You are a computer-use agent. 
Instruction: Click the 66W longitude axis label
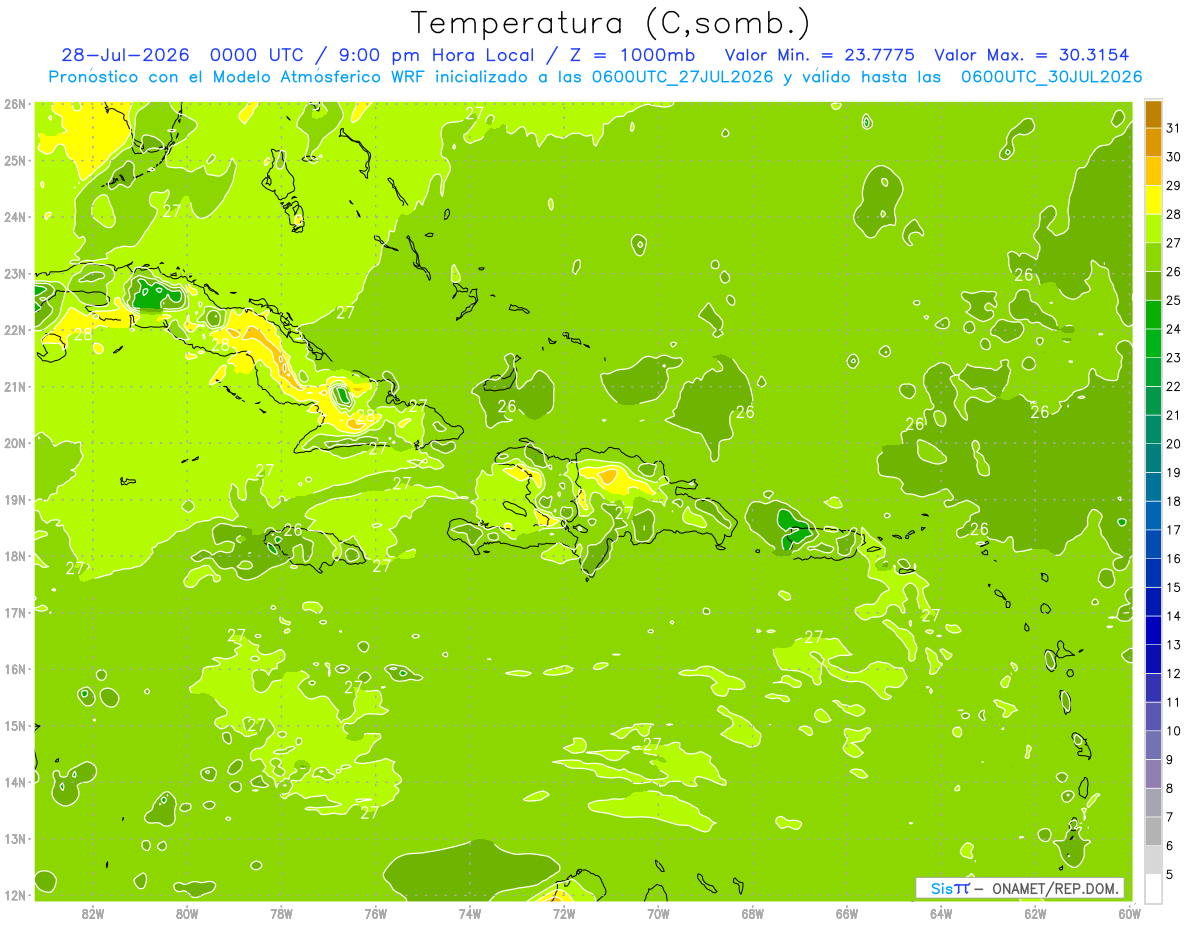click(846, 912)
